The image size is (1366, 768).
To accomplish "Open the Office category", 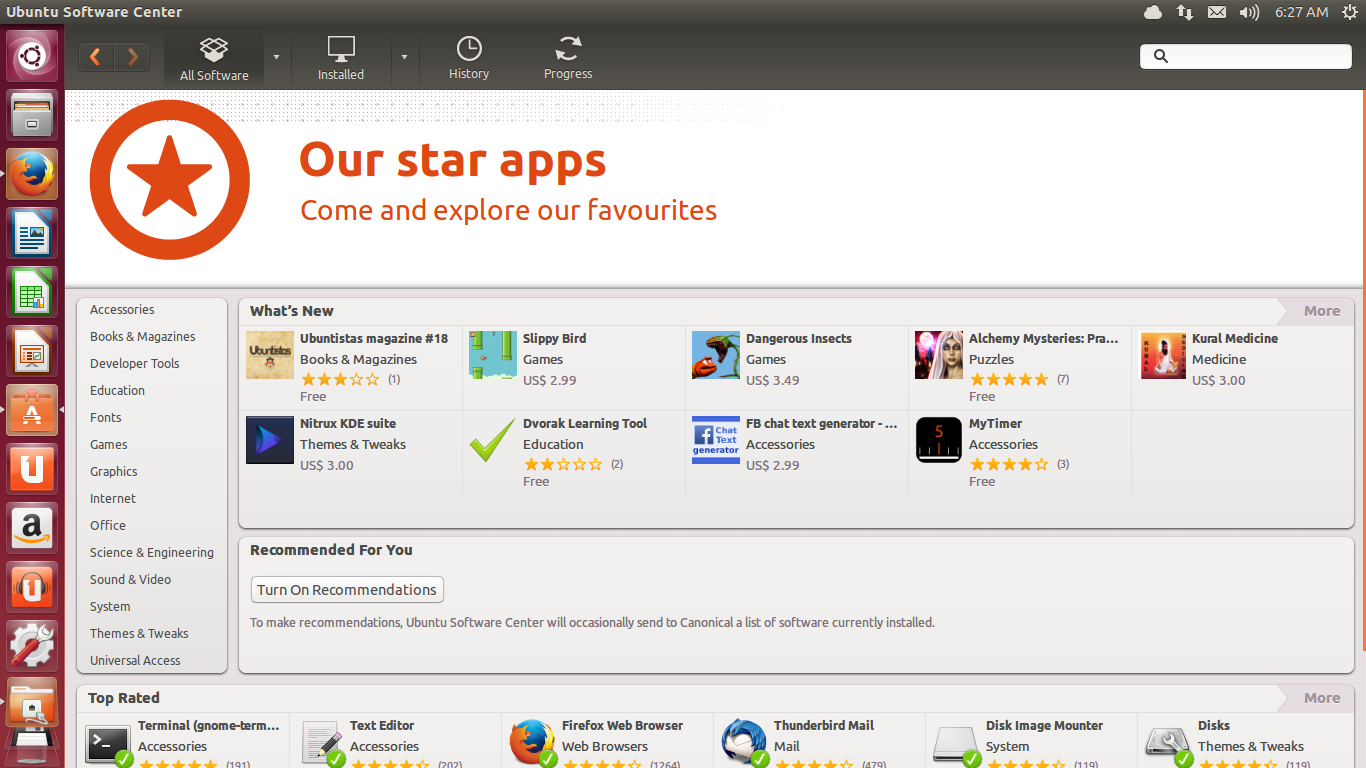I will click(x=108, y=526).
